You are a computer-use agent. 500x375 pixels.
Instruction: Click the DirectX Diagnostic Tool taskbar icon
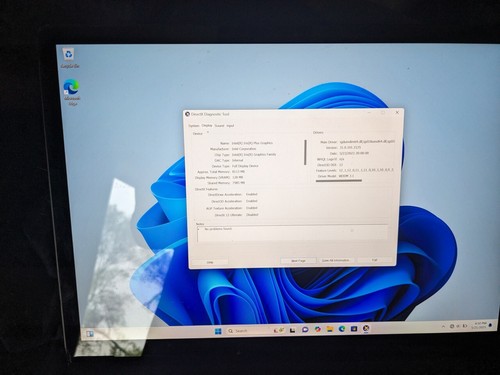click(366, 328)
